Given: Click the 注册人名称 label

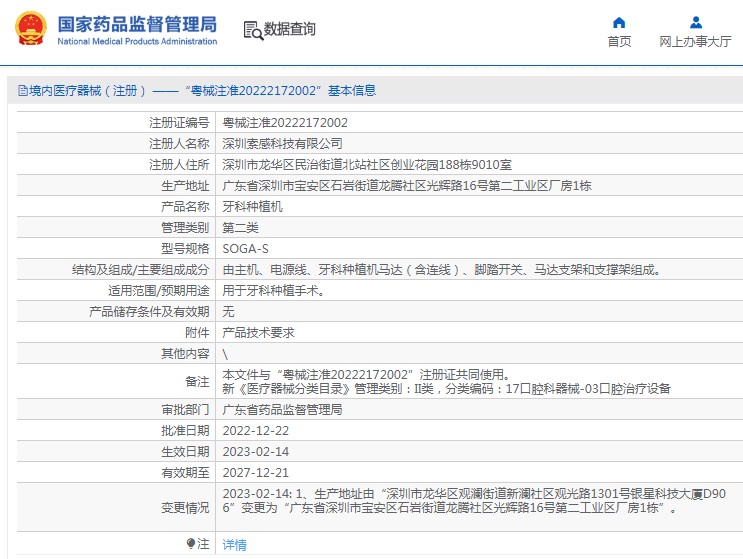Looking at the screenshot, I should [179, 144].
